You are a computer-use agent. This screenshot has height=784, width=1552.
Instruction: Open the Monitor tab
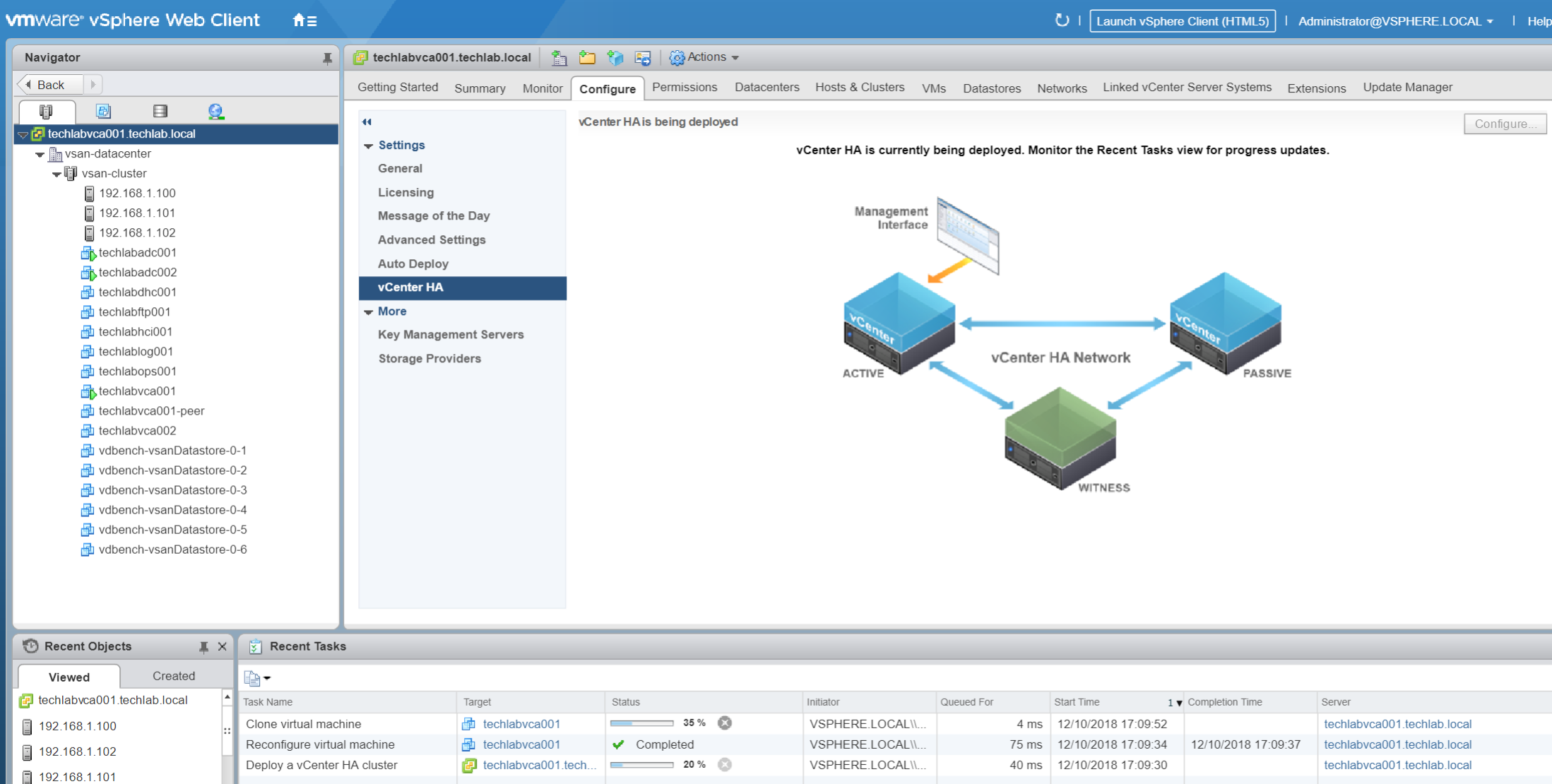pyautogui.click(x=543, y=88)
